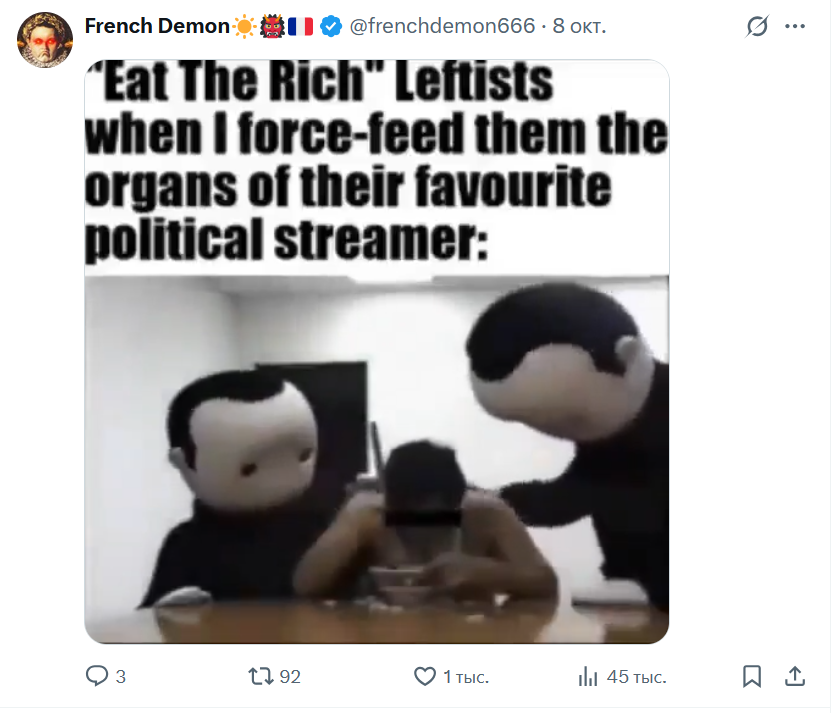This screenshot has height=713, width=840.
Task: Play the Eat The Rich meme video
Action: [377, 351]
